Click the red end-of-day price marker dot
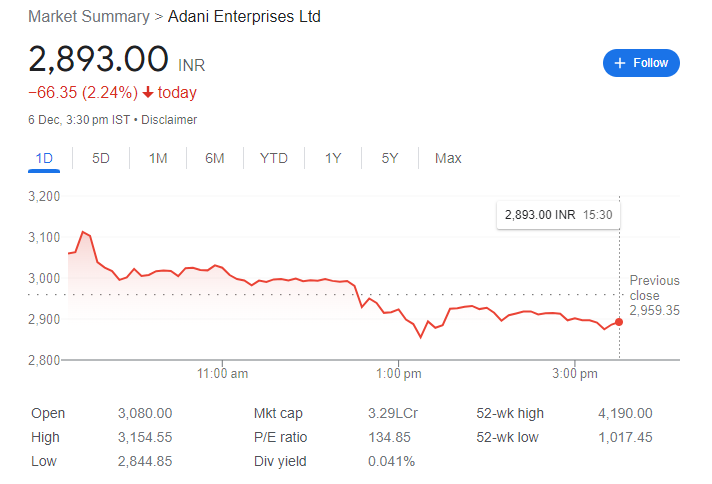Viewport: 712px width, 484px height. [x=619, y=321]
